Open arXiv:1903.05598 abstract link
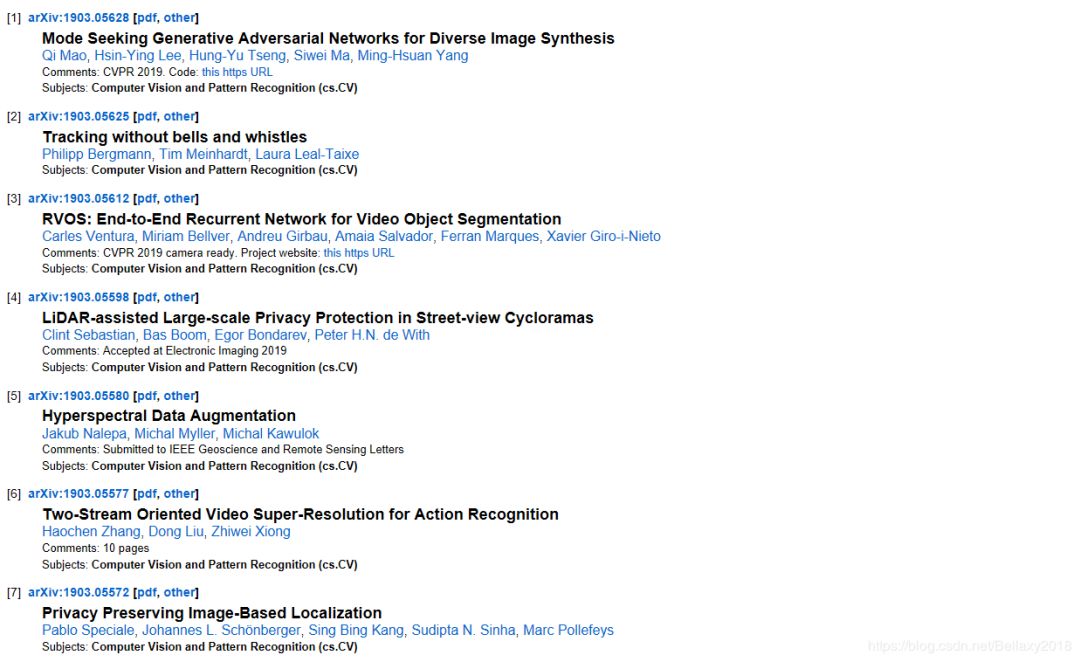Image resolution: width=1080 pixels, height=662 pixels. 78,297
